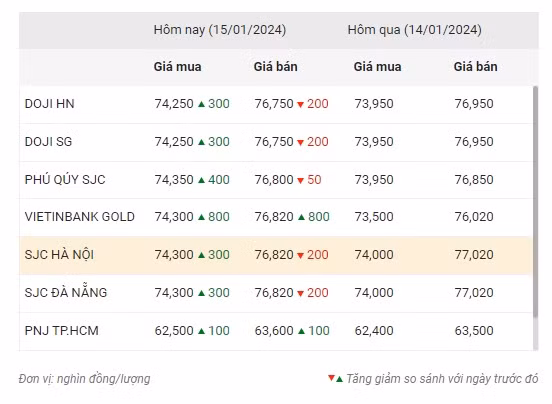Click the DOJI SG red down-arrow 200
552x404 pixels.
tap(313, 142)
